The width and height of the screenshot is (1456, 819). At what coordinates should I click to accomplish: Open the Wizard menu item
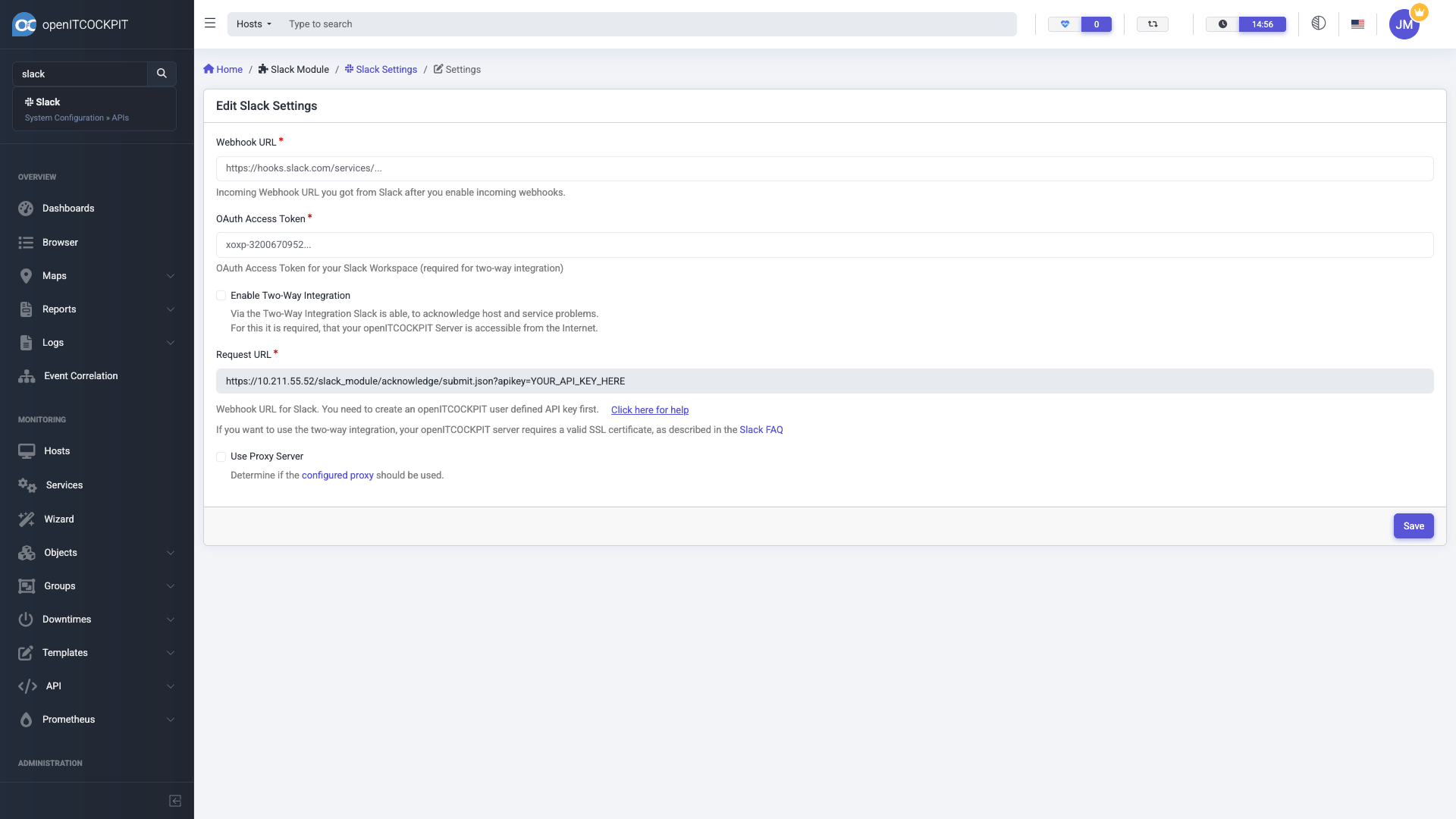(58, 519)
